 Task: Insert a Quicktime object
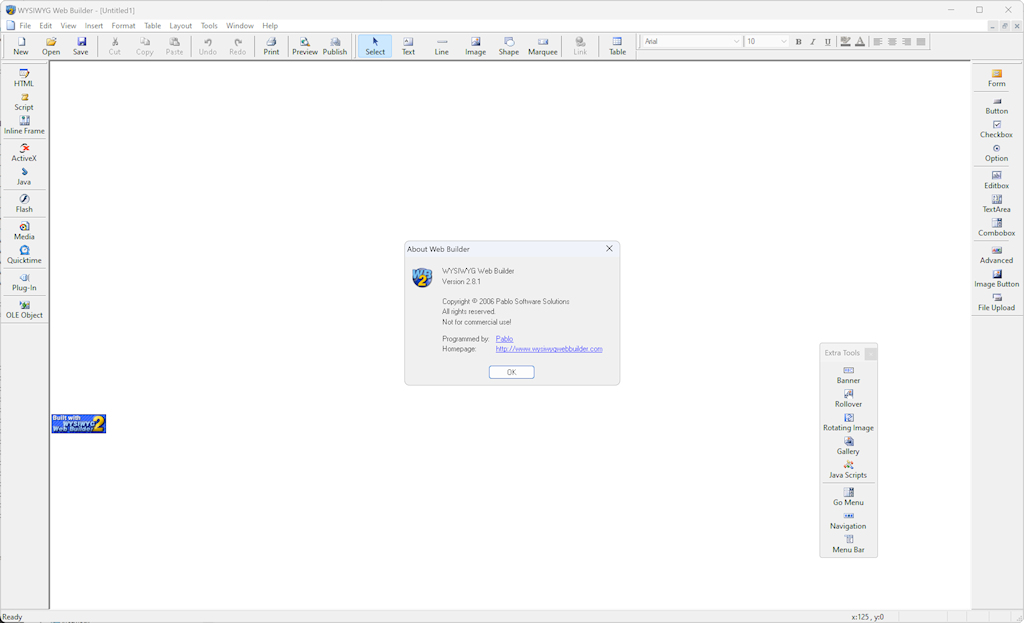click(x=24, y=254)
